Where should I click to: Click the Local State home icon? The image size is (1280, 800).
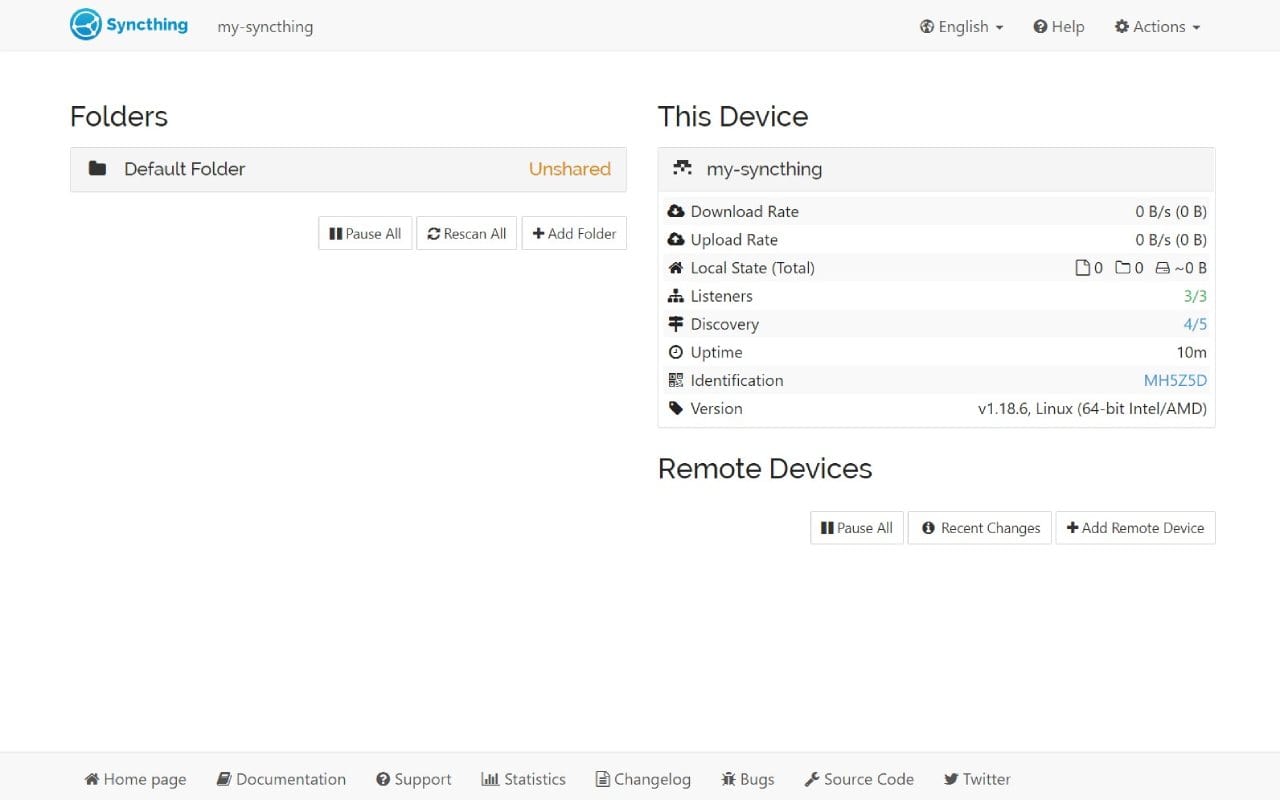point(676,267)
